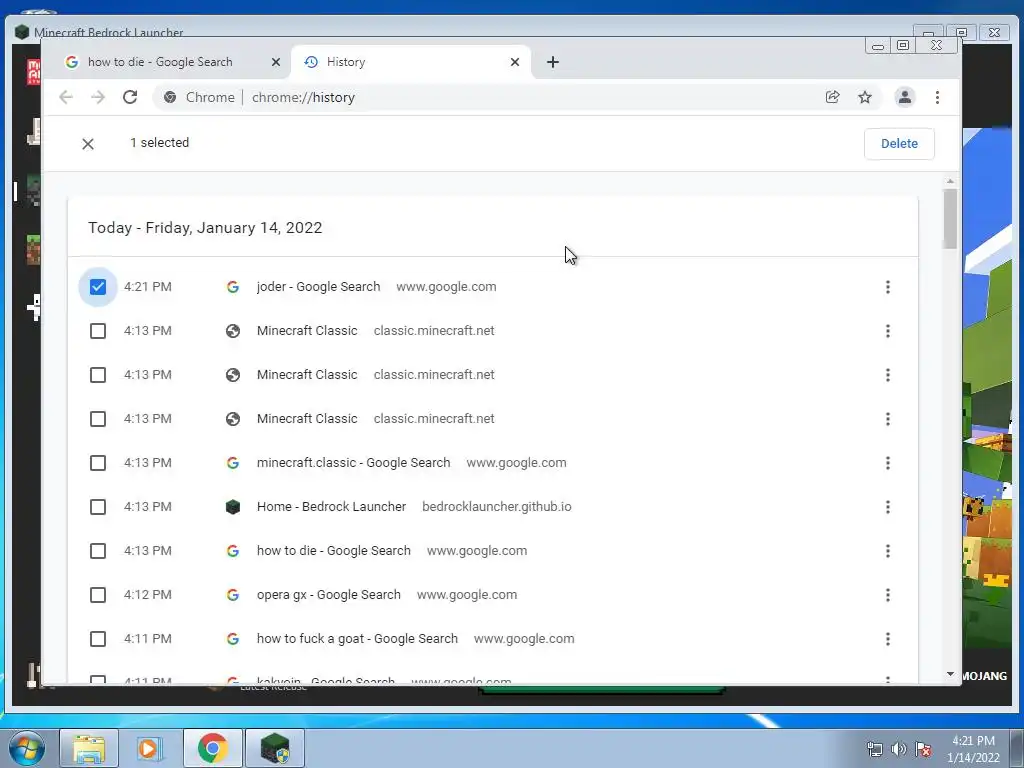This screenshot has width=1024, height=768.
Task: Open more actions for the 4:11 PM goat entry
Action: [x=888, y=639]
